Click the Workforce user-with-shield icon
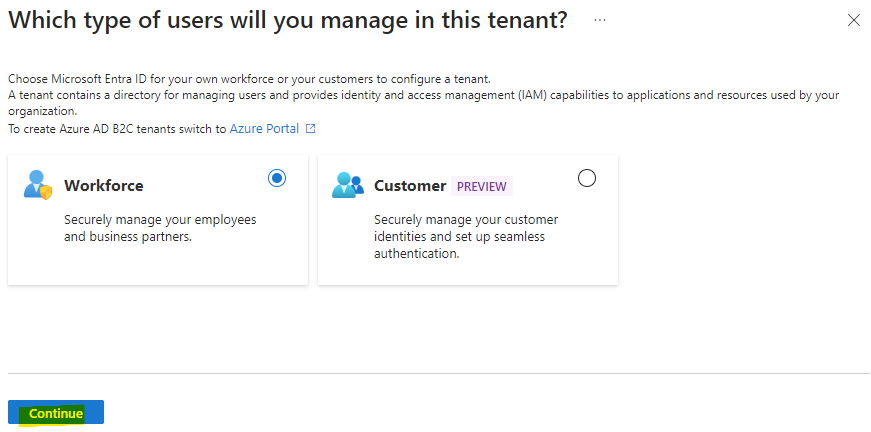 [x=38, y=185]
